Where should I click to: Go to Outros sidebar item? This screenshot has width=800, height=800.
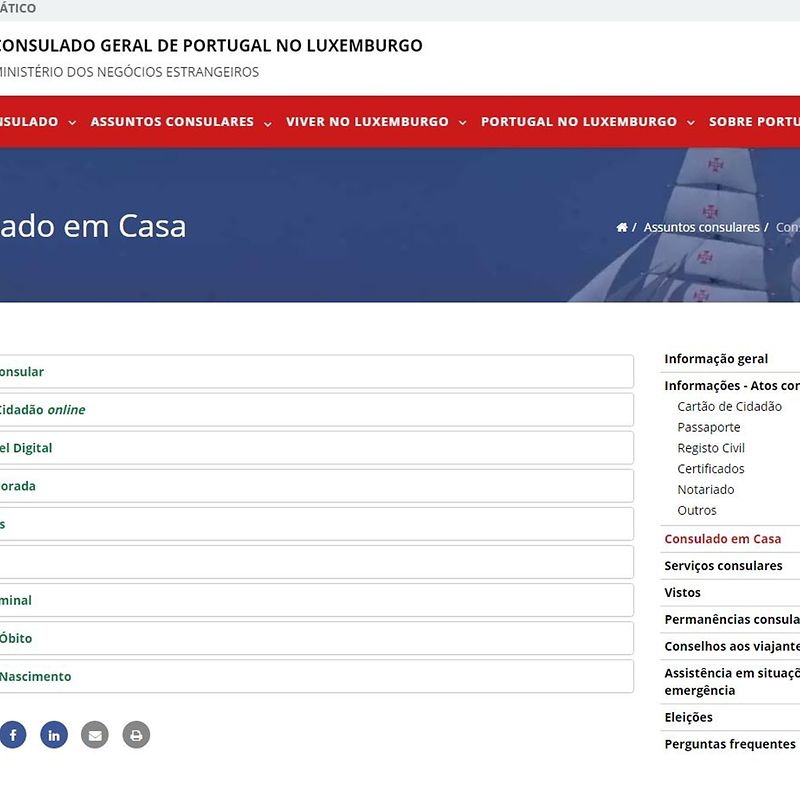tap(697, 510)
